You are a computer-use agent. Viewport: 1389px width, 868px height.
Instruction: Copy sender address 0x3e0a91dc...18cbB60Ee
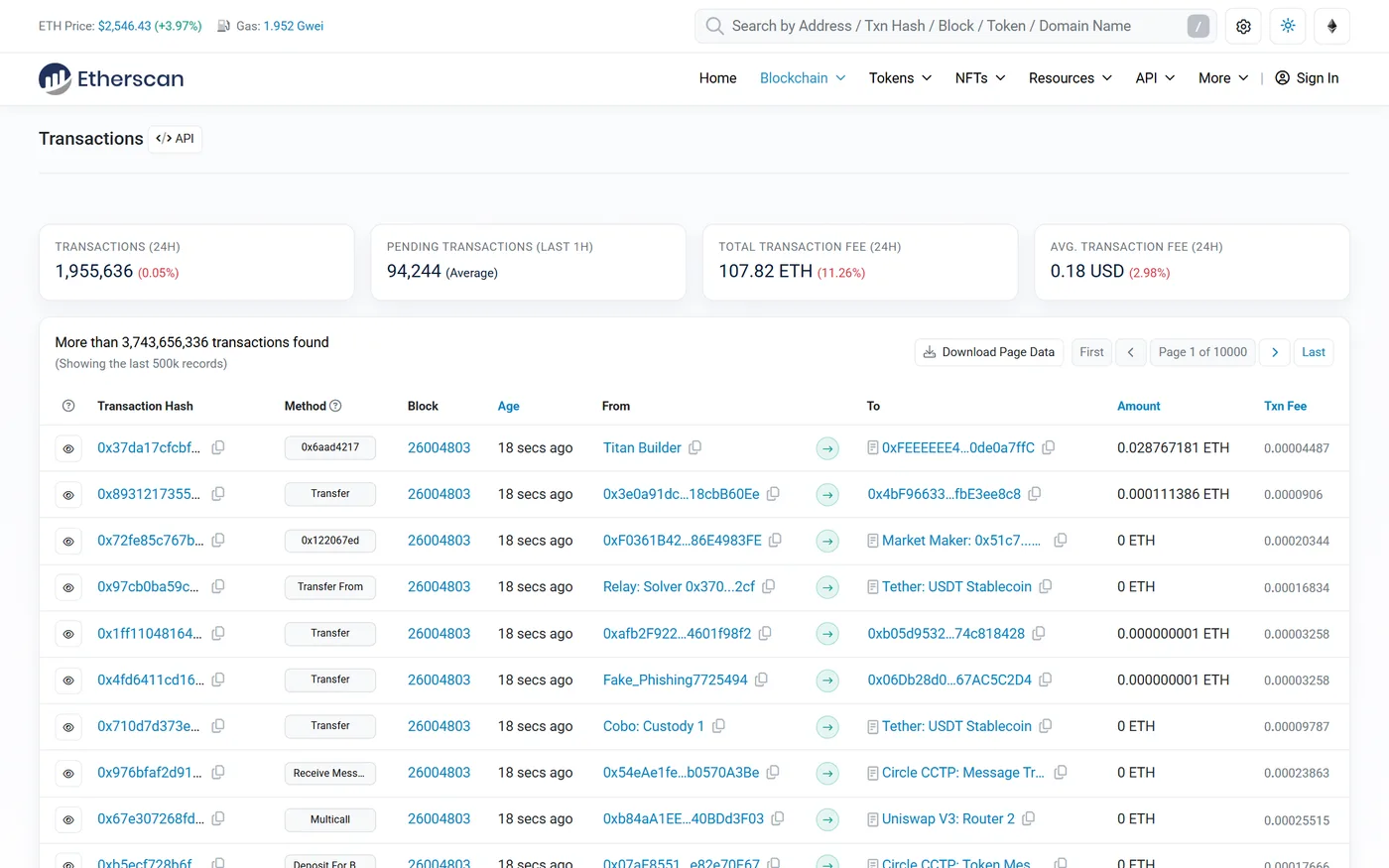pos(773,494)
